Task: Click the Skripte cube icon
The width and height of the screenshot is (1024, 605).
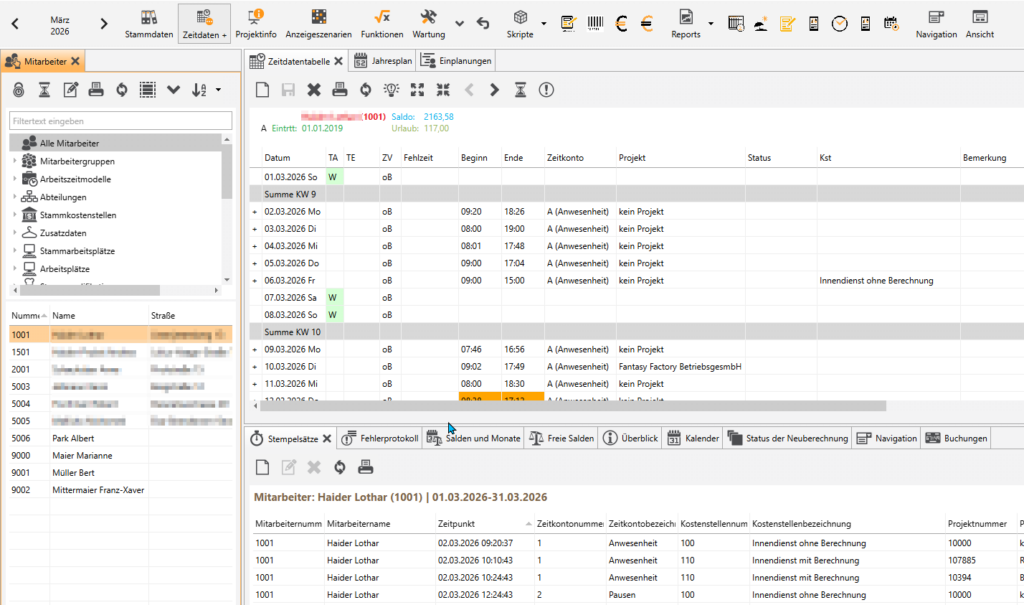Action: [520, 18]
